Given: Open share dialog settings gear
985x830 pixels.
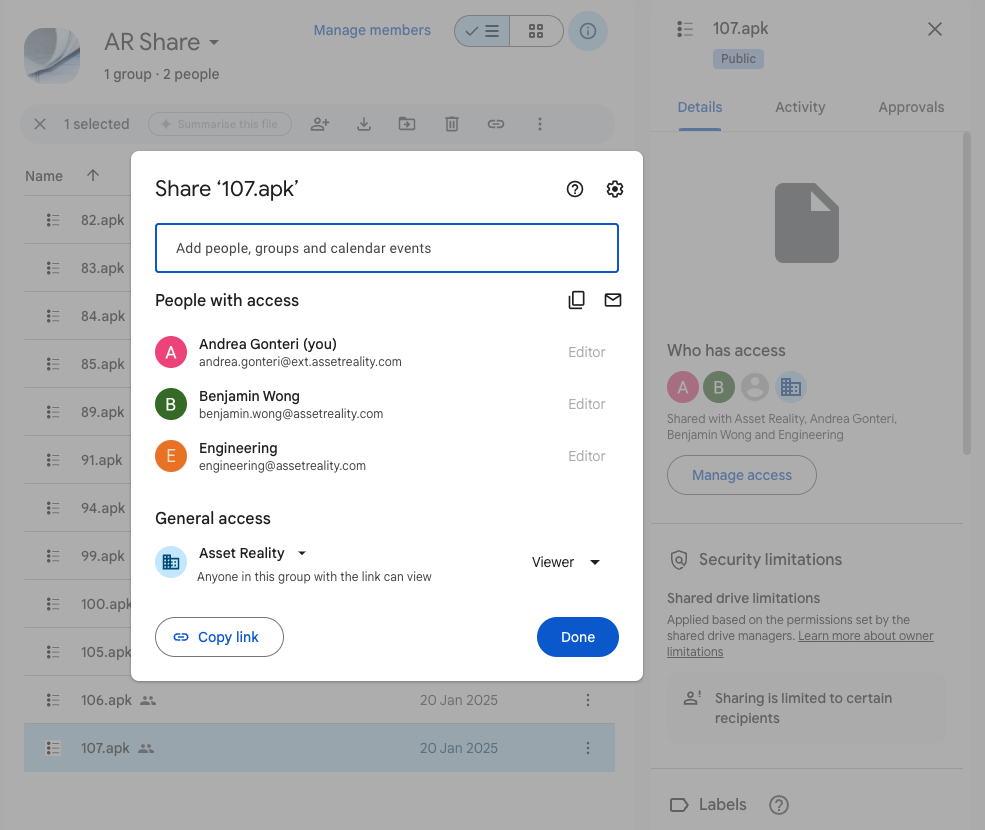Looking at the screenshot, I should coord(615,189).
